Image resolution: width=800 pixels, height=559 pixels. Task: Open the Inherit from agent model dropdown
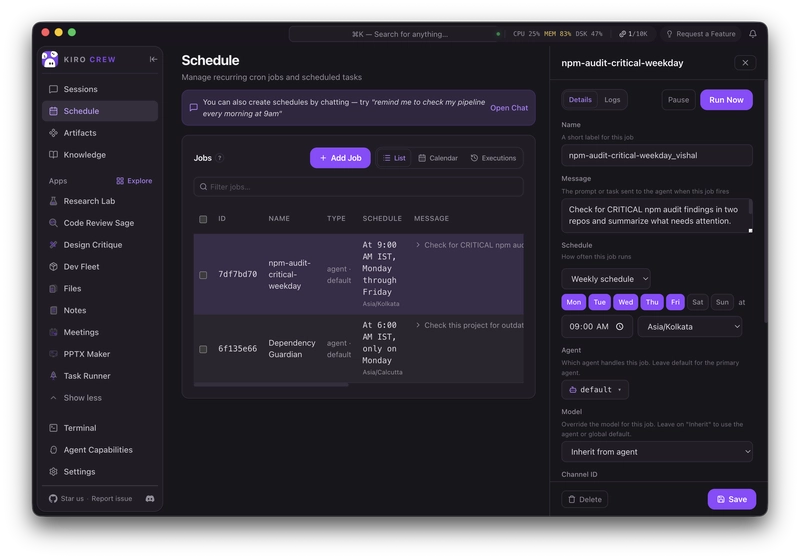pyautogui.click(x=657, y=452)
